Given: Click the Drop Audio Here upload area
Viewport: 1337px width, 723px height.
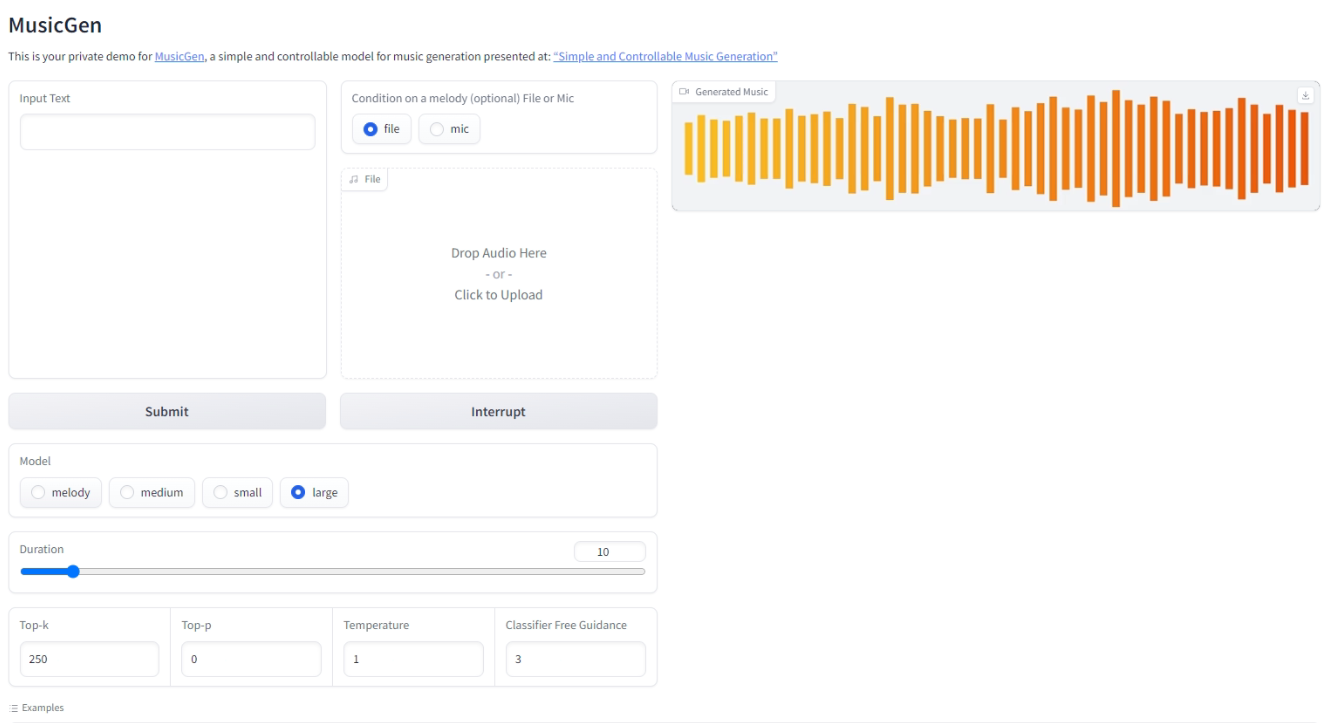Looking at the screenshot, I should click(498, 273).
